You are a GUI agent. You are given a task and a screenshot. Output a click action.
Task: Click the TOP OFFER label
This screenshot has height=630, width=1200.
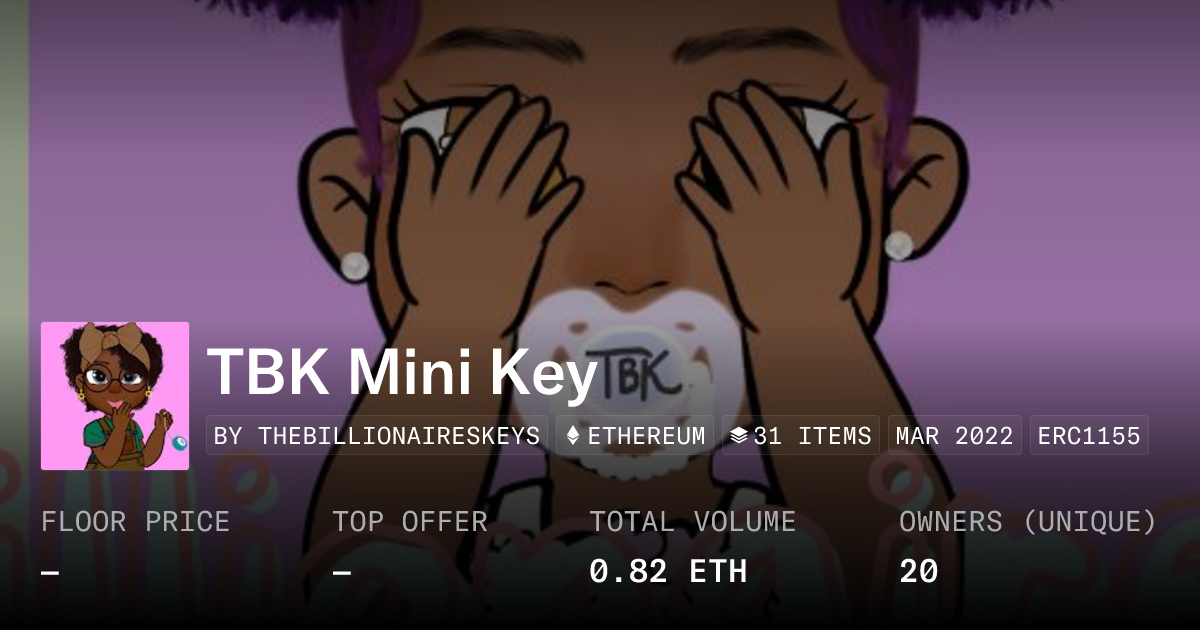pyautogui.click(x=410, y=522)
